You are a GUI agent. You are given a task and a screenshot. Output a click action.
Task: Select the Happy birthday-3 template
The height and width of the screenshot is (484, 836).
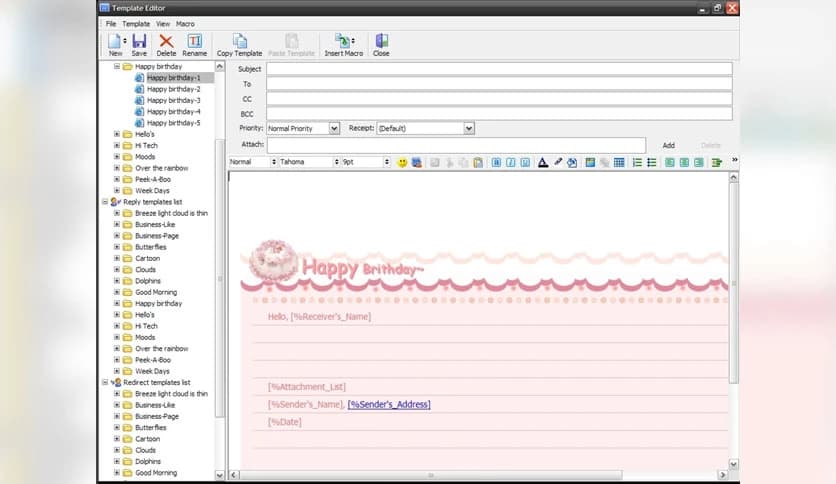tap(174, 100)
